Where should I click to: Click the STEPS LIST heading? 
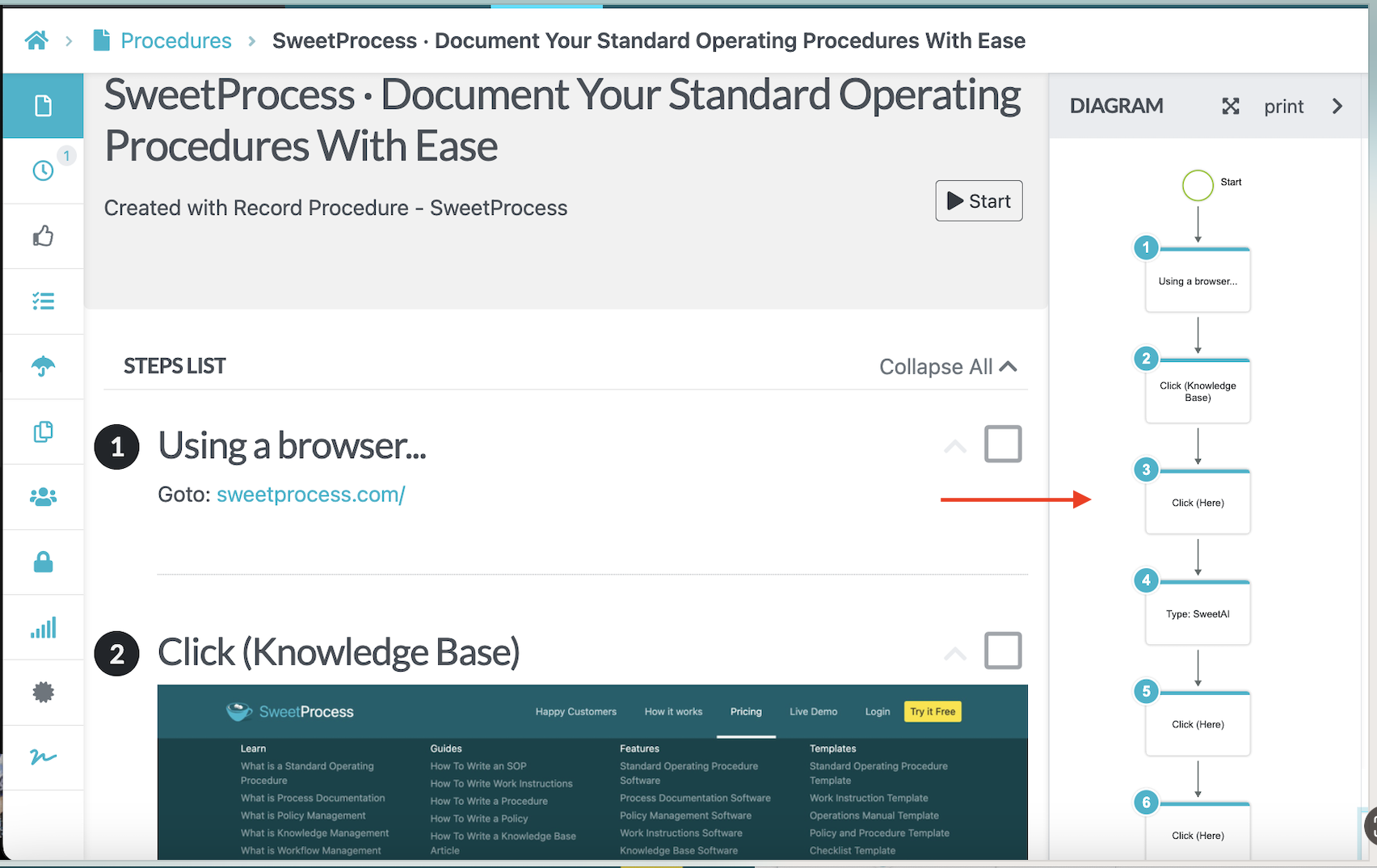point(175,366)
